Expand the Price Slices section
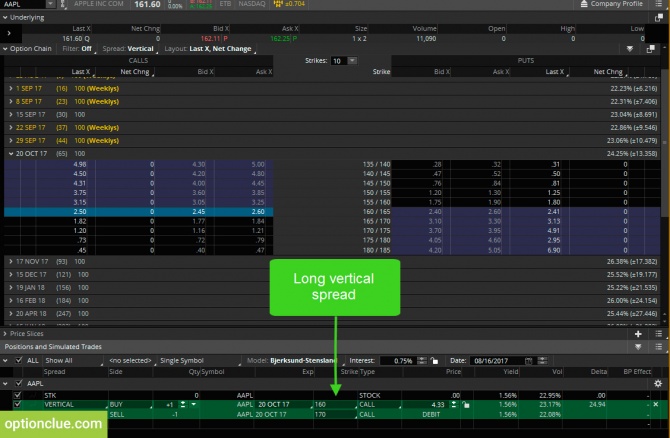 coord(5,334)
